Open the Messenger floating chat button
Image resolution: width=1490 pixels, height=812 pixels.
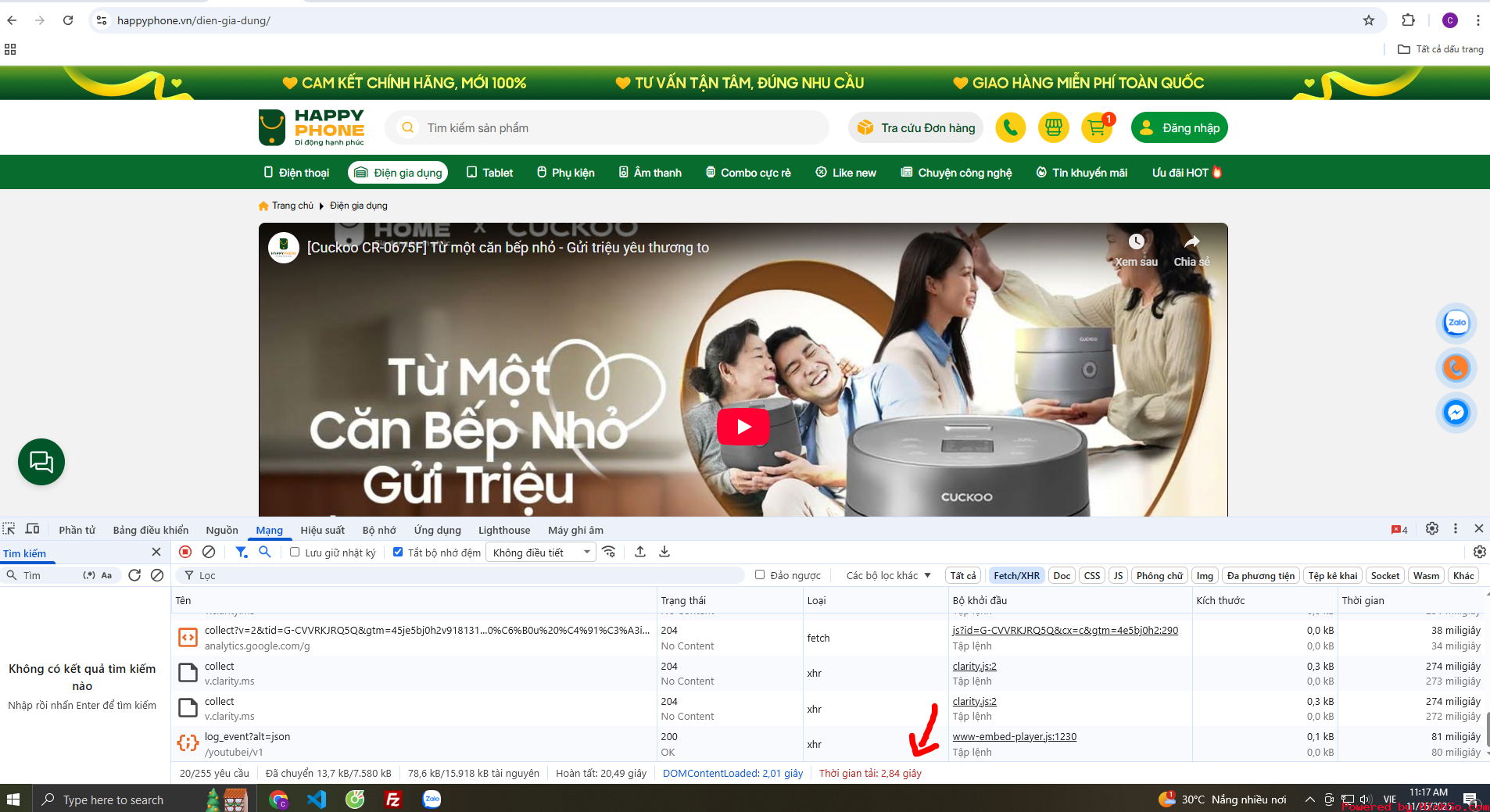tap(1456, 412)
